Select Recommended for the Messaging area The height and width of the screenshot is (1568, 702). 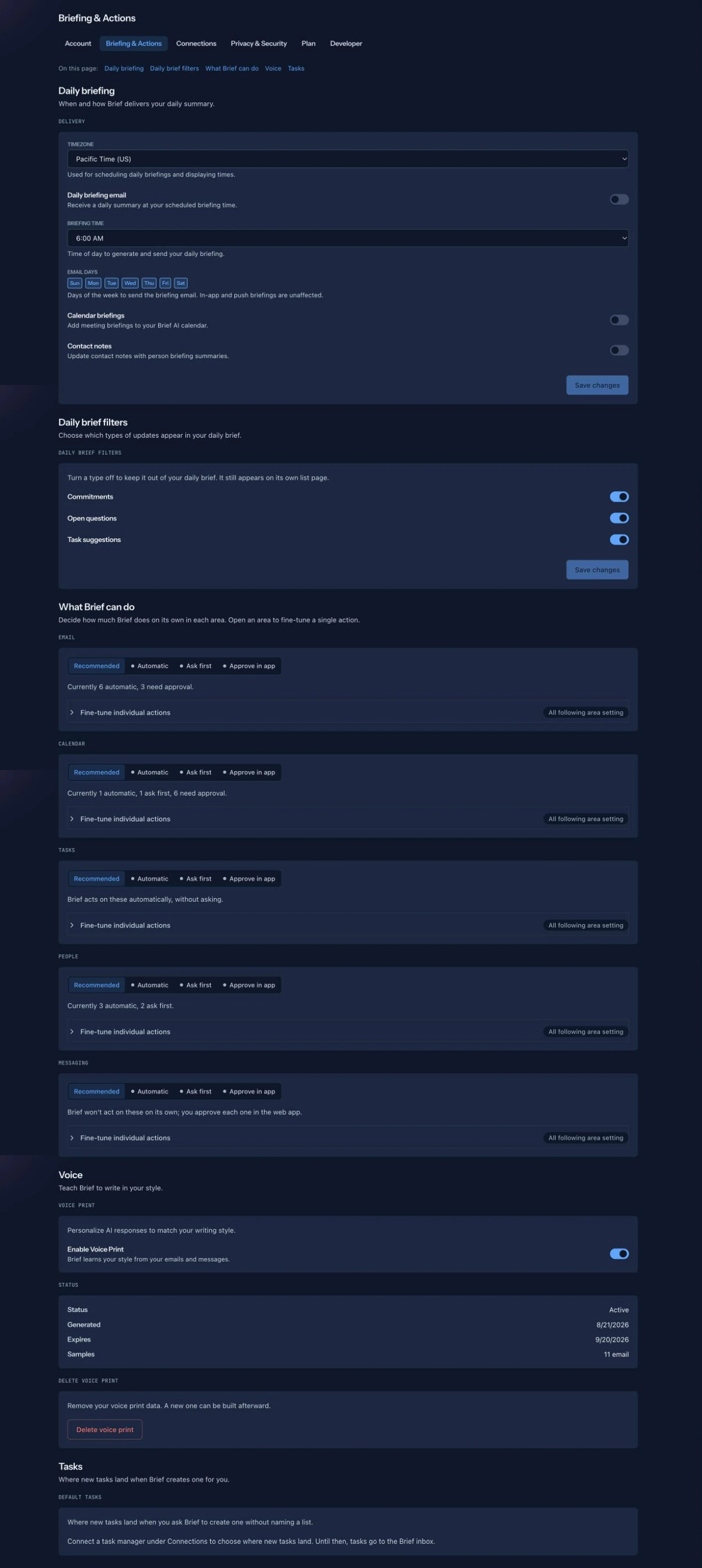(97, 1092)
